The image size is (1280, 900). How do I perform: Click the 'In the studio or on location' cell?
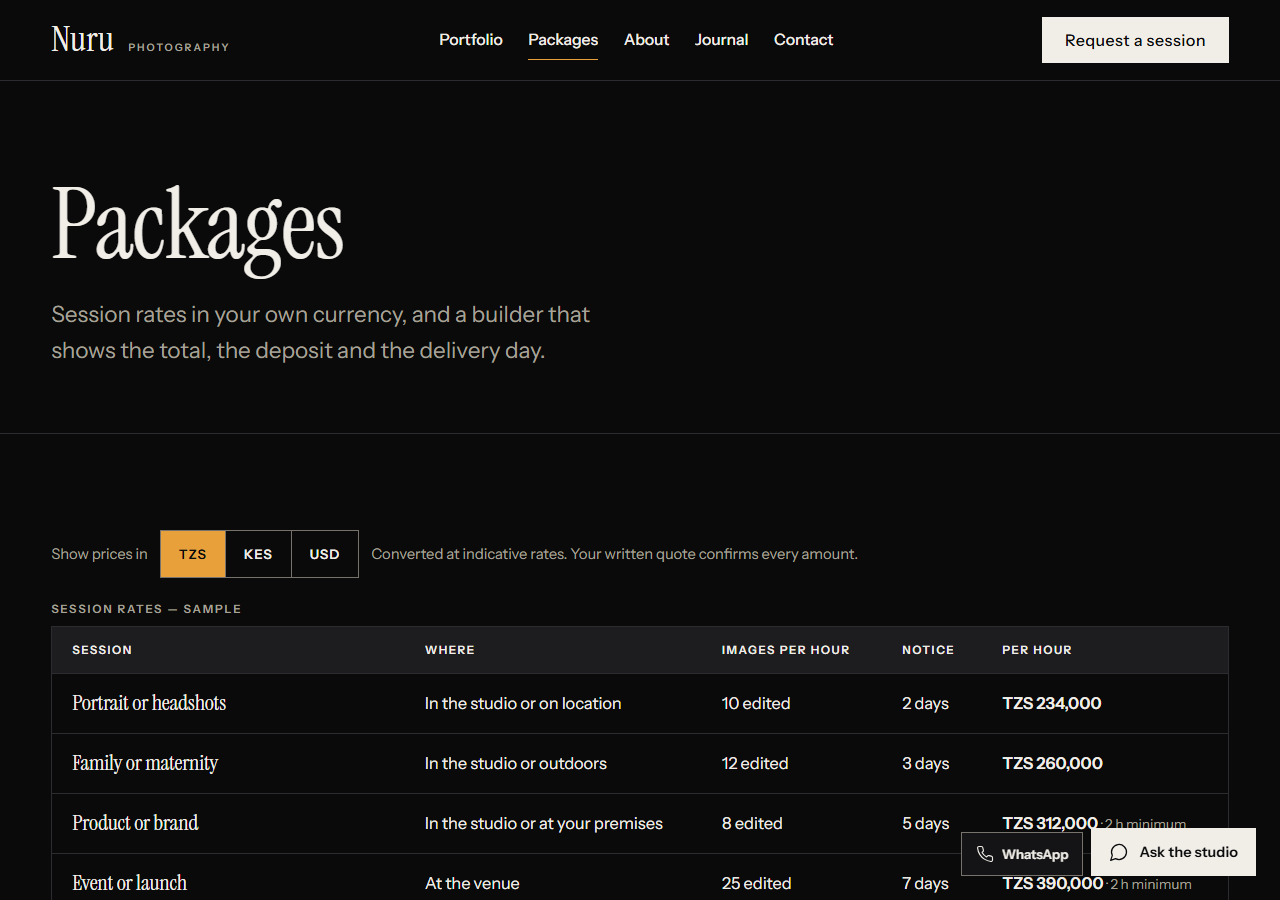coord(523,703)
